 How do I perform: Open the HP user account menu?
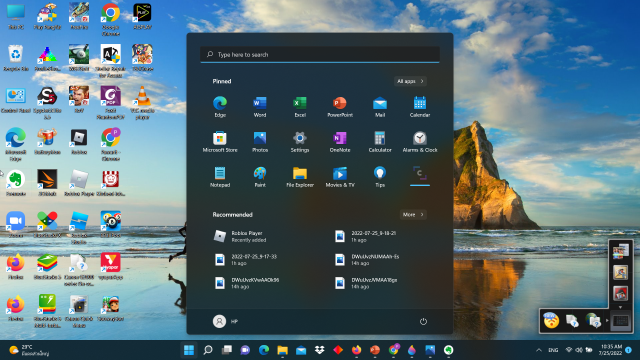226,322
